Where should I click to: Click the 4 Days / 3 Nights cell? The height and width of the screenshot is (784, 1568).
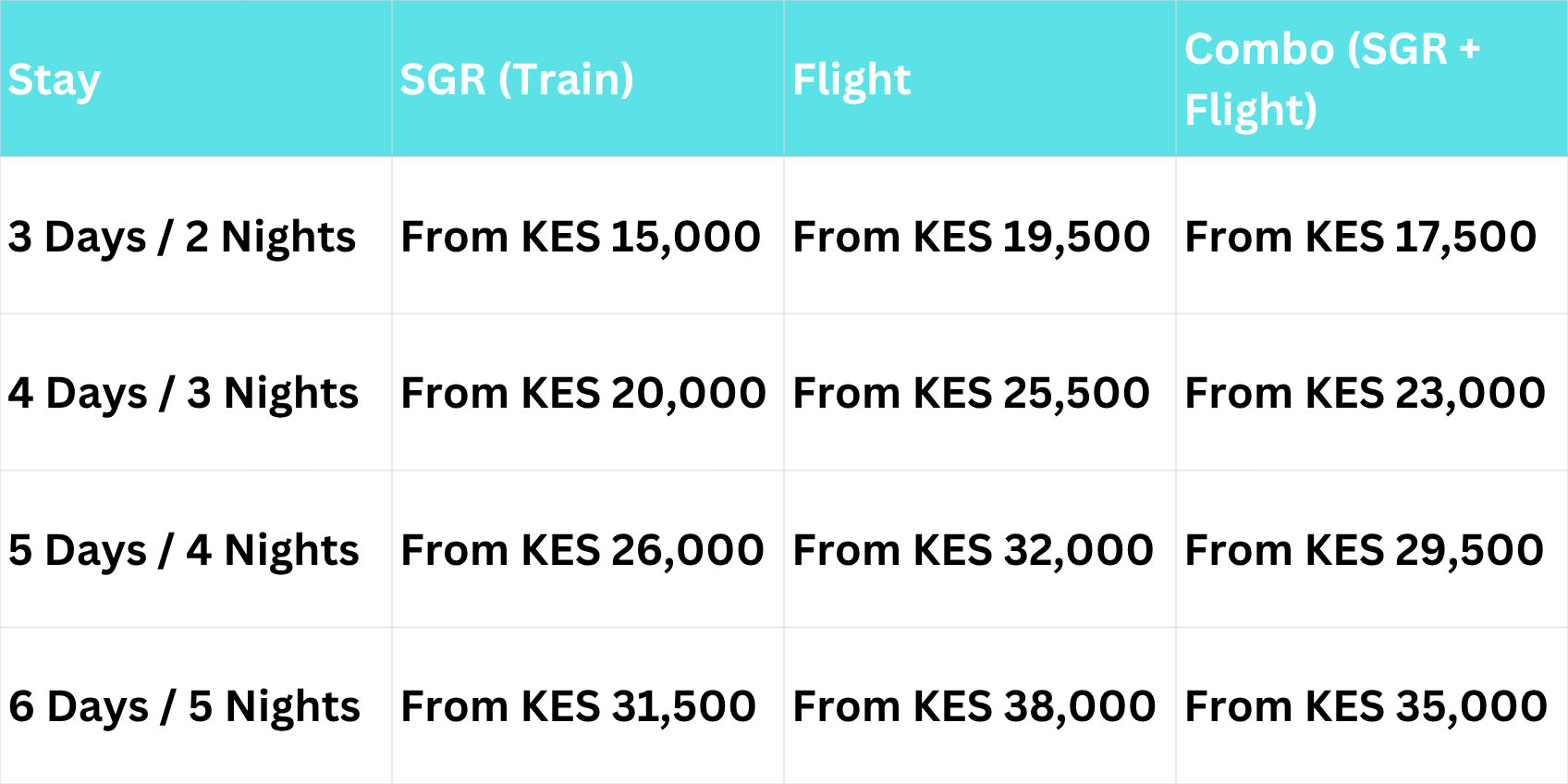pyautogui.click(x=183, y=393)
